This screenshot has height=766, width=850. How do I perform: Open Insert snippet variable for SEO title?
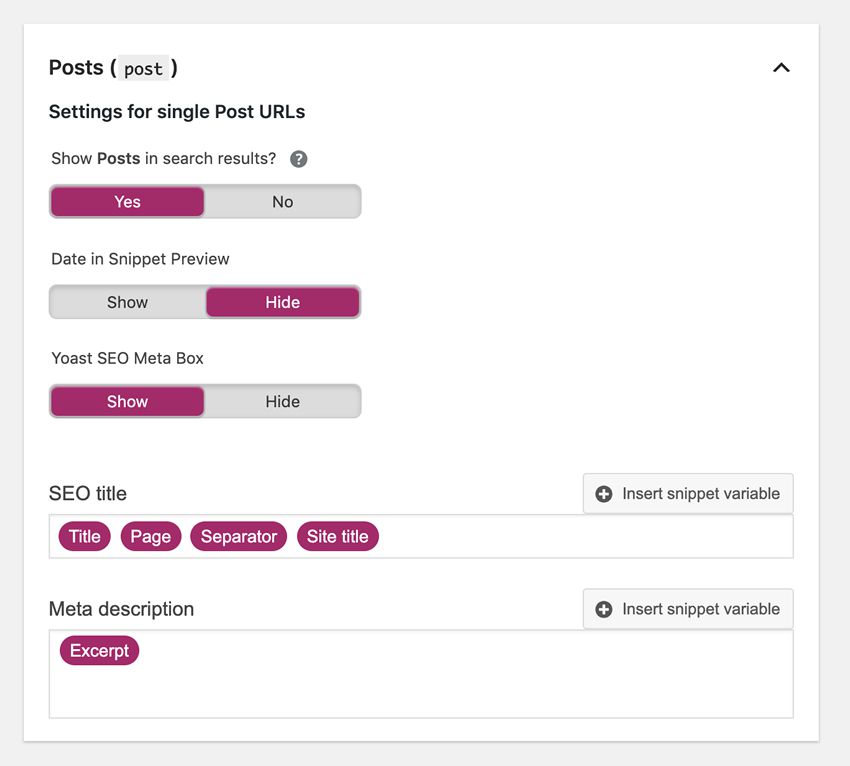click(688, 493)
